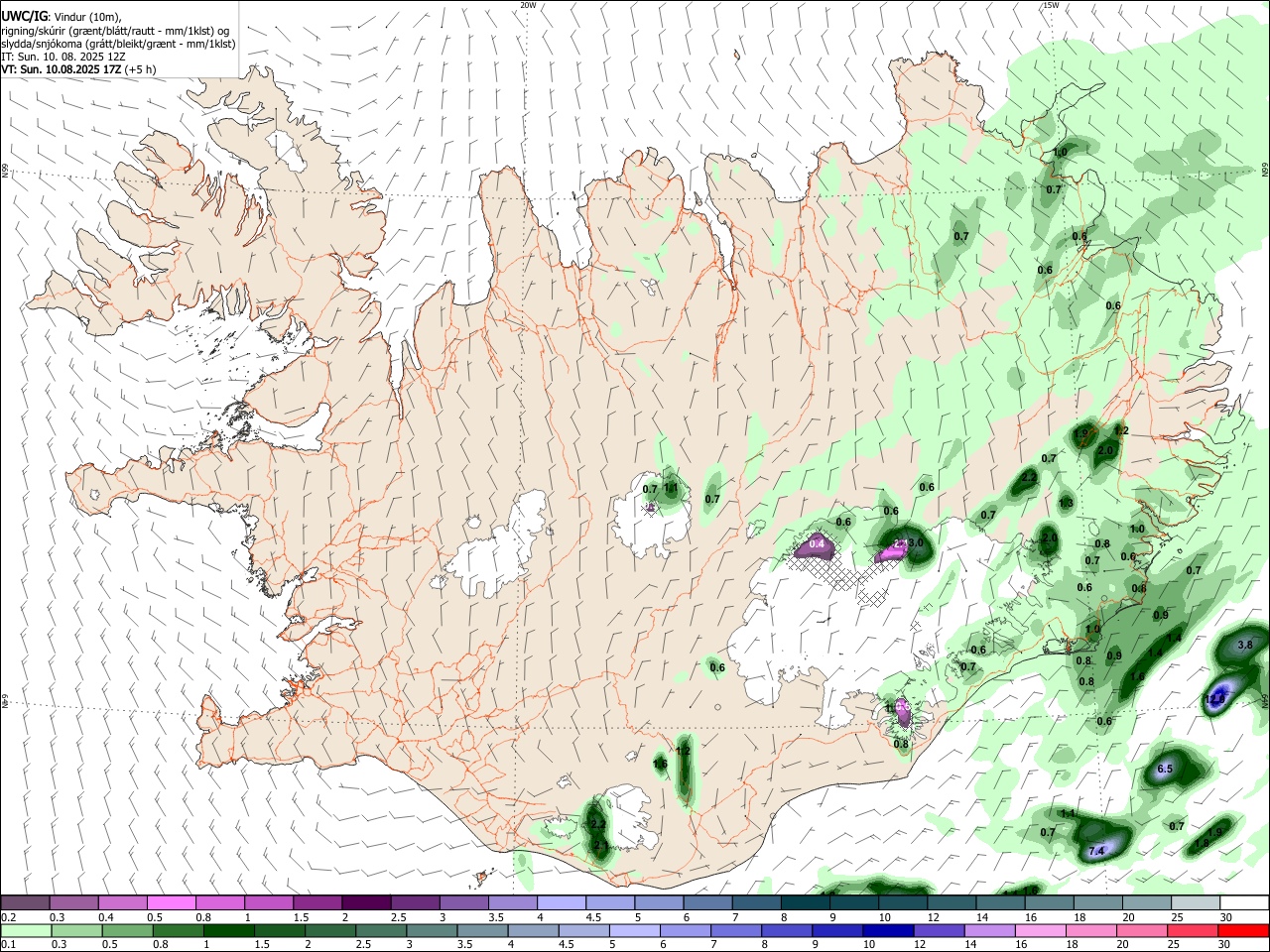Choose the magenta 1.5 swatch in the upper legend
This screenshot has width=1270, height=952.
click(317, 903)
